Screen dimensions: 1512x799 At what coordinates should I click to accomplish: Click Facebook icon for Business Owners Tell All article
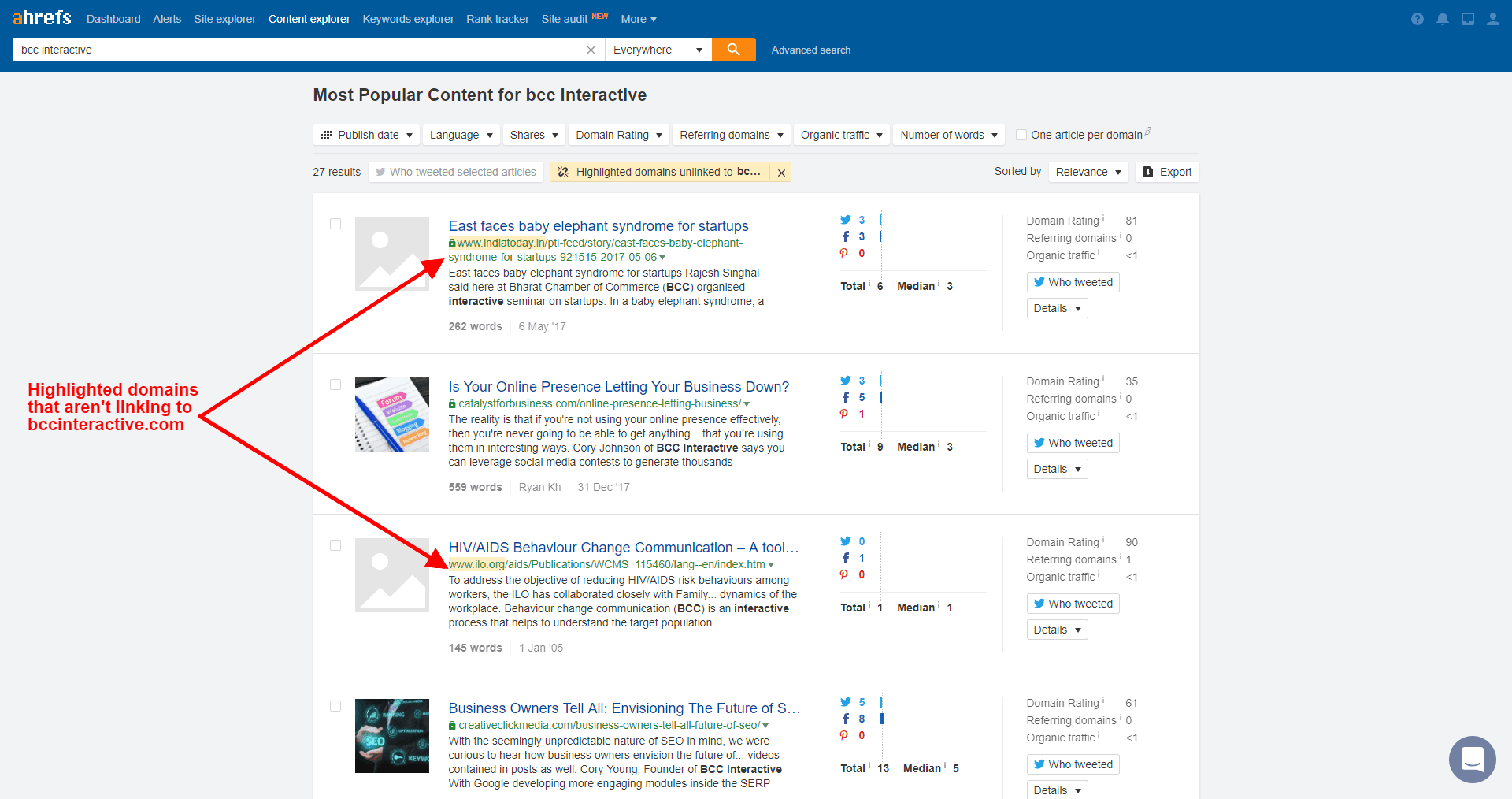click(846, 719)
